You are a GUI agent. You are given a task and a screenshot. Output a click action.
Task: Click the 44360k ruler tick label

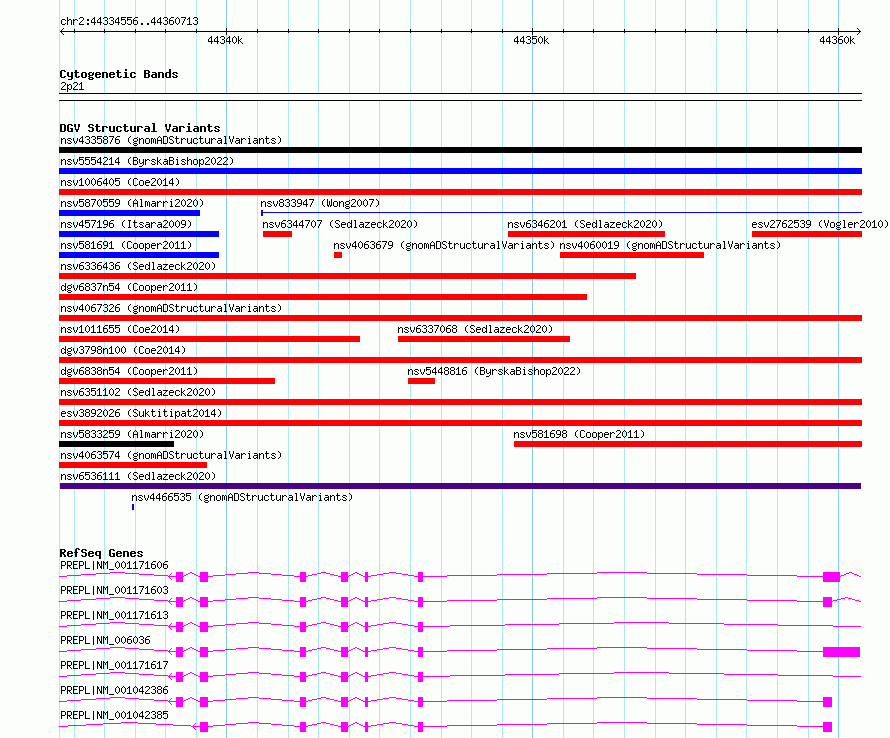(837, 40)
